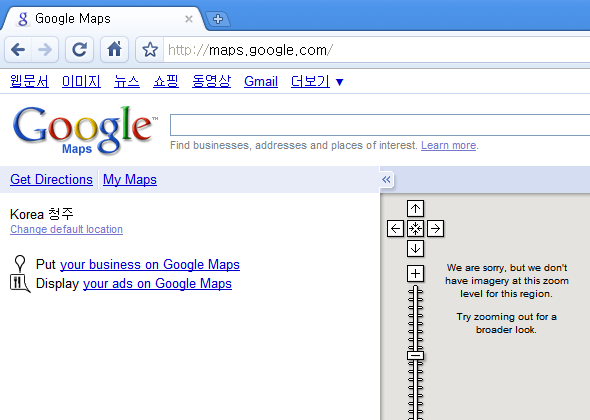Reload the page with the refresh button
590x420 pixels.
coord(79,49)
